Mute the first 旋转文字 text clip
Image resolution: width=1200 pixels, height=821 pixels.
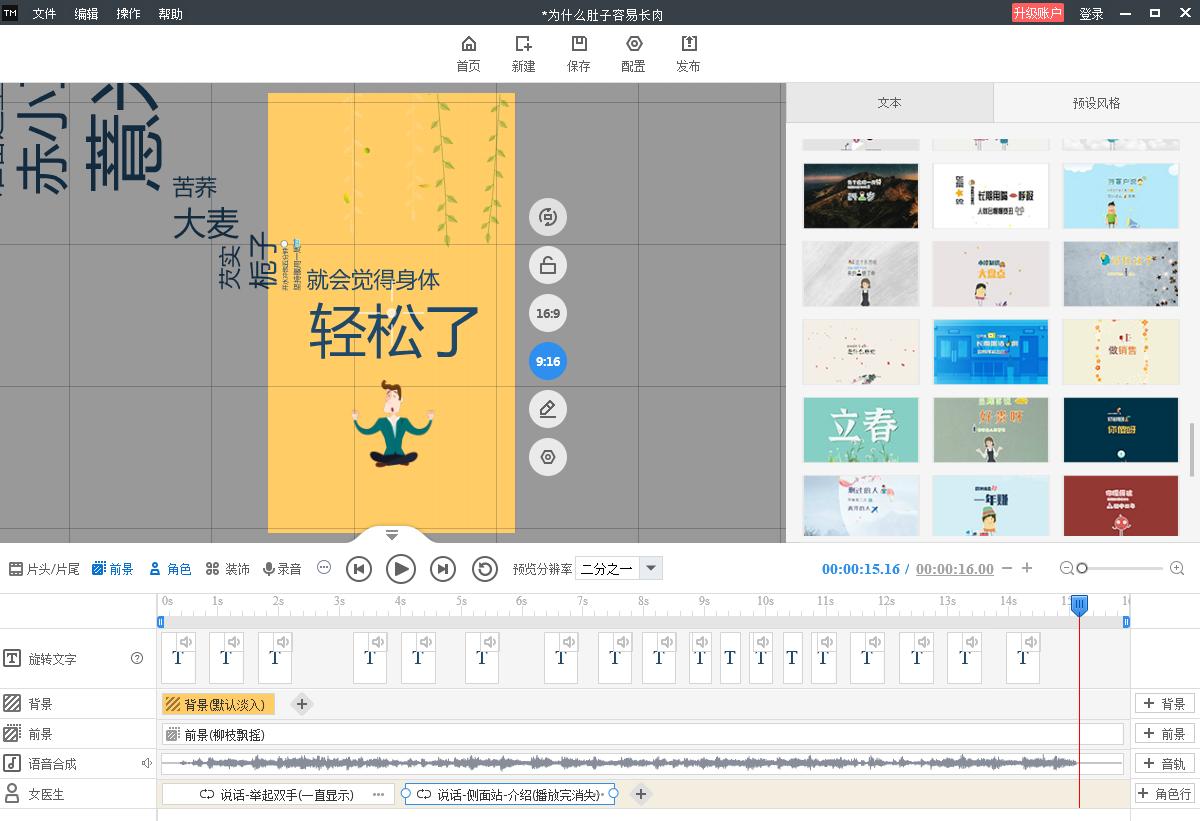186,644
